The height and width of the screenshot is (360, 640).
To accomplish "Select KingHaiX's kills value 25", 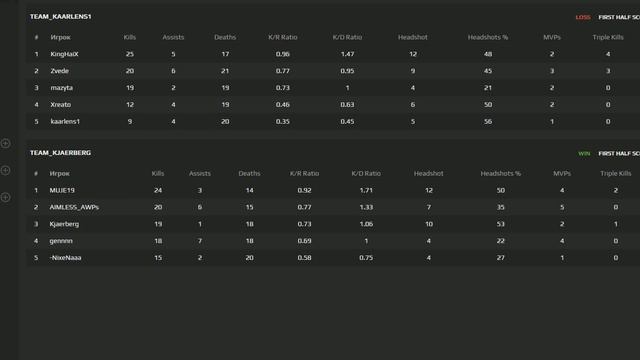I will [130, 54].
